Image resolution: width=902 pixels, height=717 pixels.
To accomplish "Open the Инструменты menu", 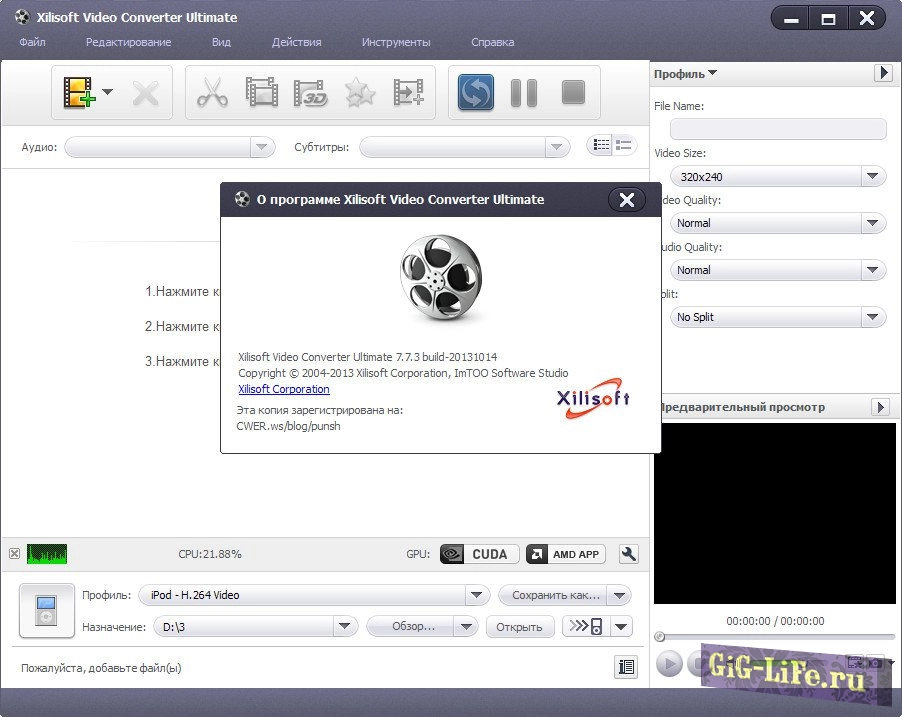I will tap(396, 42).
